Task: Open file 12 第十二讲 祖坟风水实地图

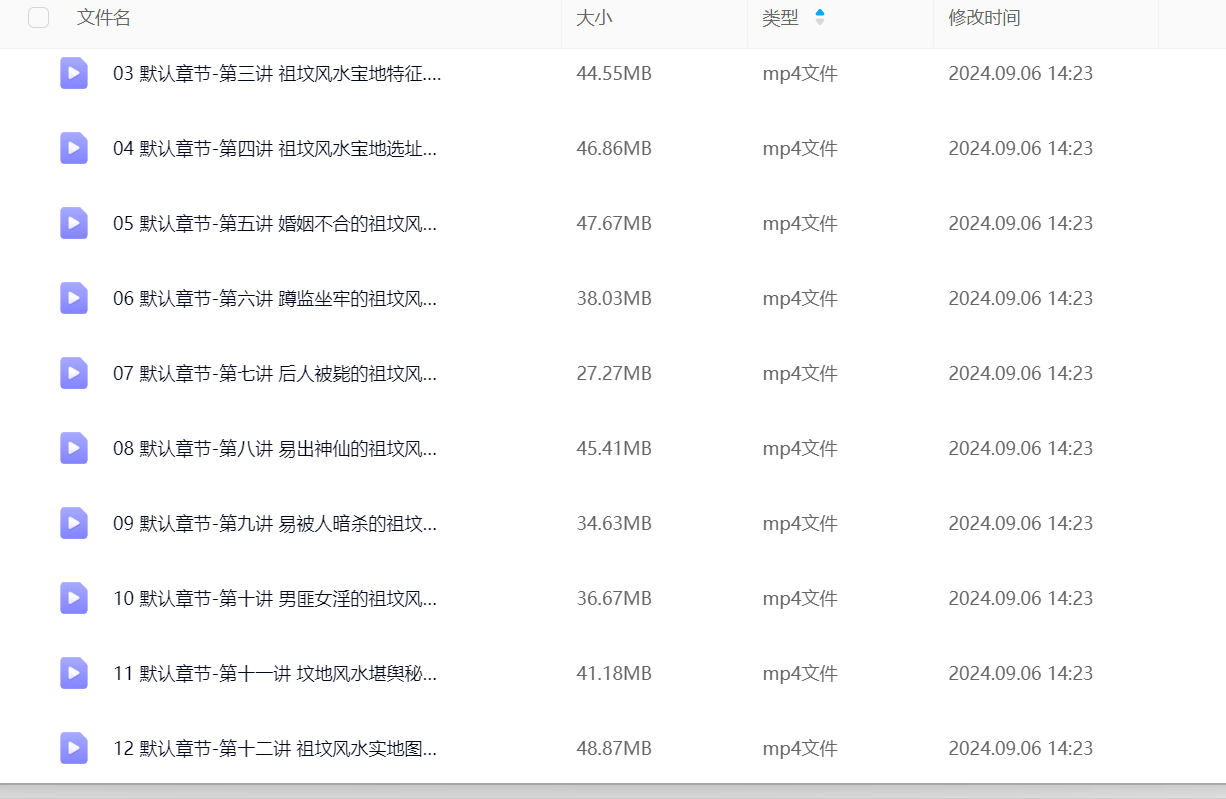Action: tap(275, 749)
